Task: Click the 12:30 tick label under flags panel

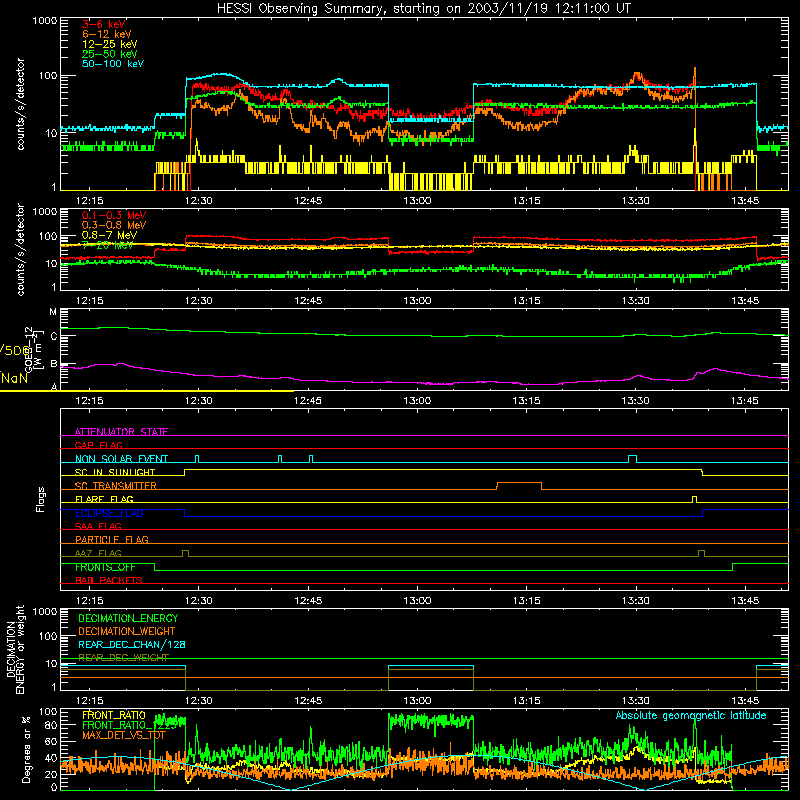Action: pos(198,601)
